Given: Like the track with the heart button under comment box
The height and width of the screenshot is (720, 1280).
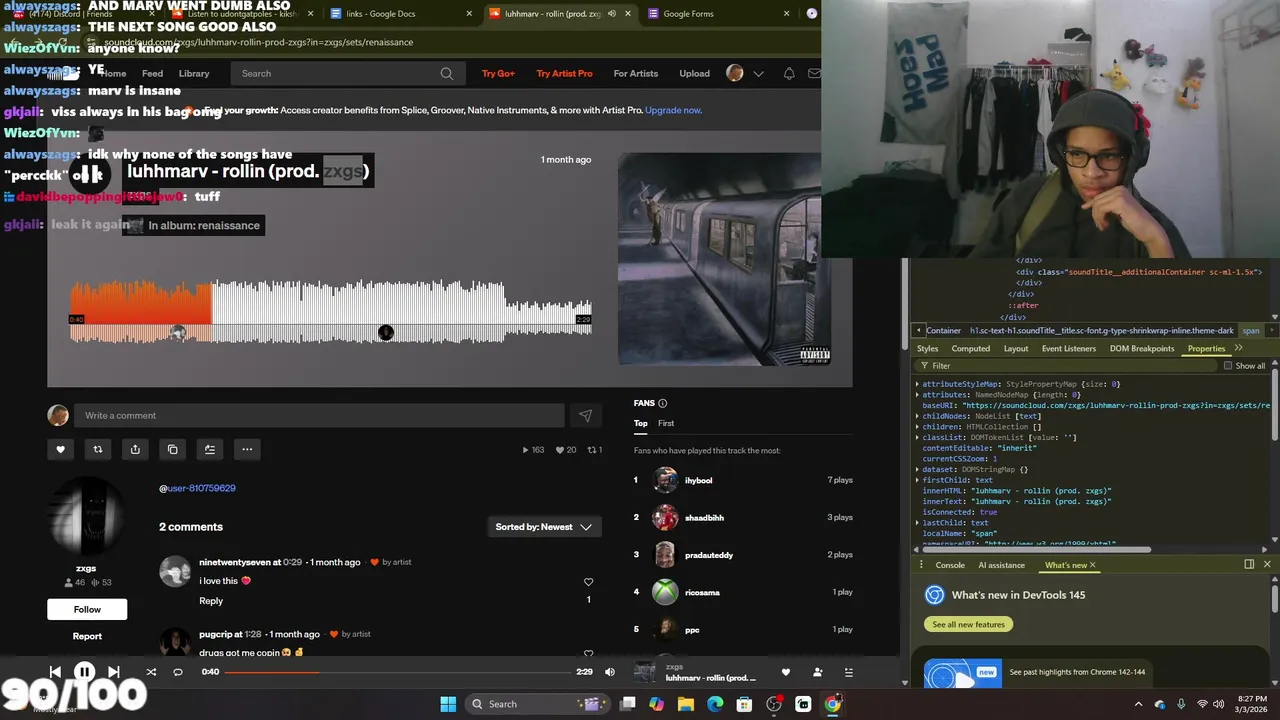Looking at the screenshot, I should pyautogui.click(x=60, y=449).
